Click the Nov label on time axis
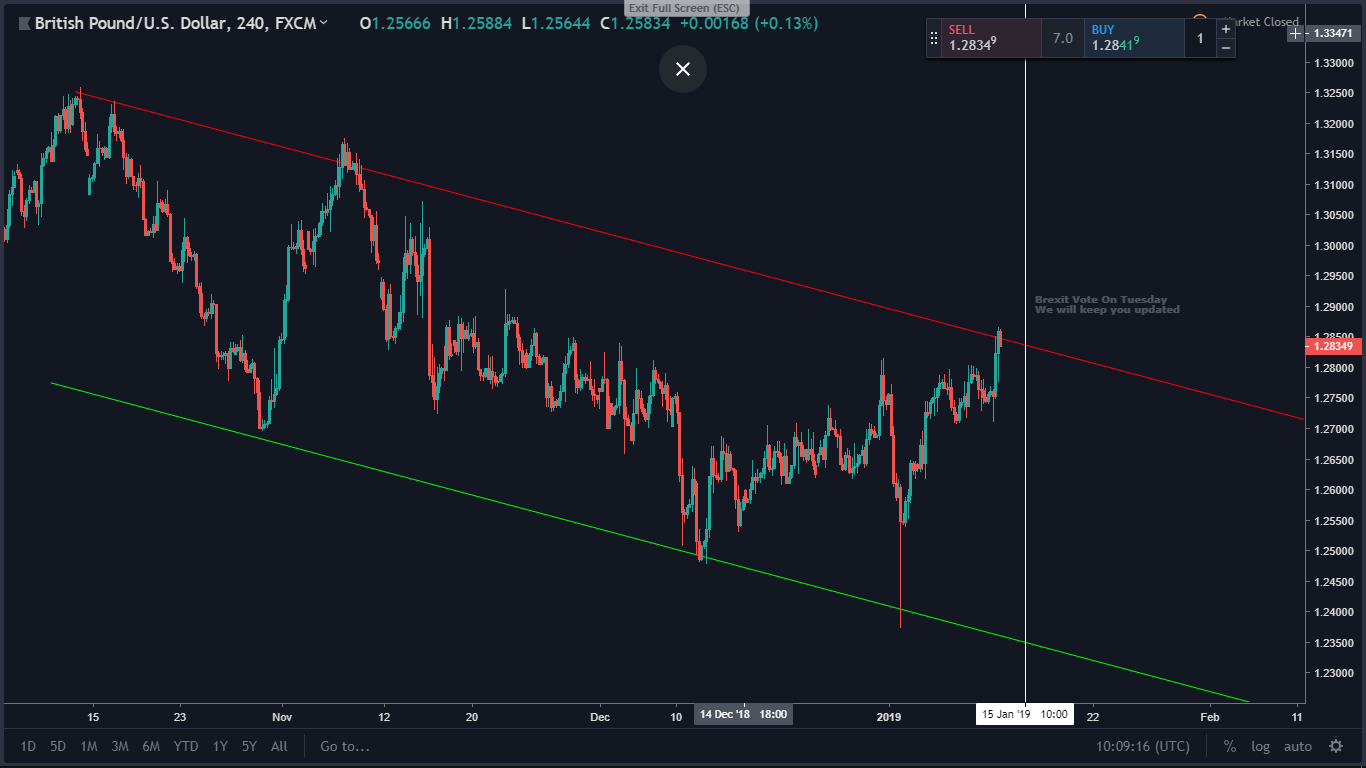1366x768 pixels. tap(281, 716)
